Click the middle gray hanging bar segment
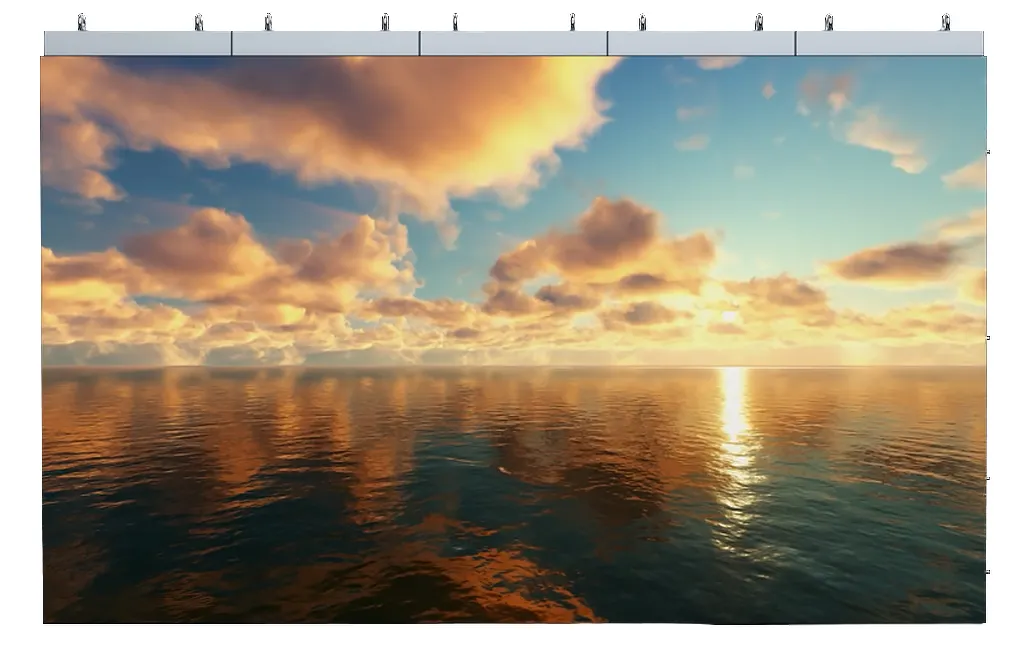Screen dimensions: 1021x647 pyautogui.click(x=513, y=43)
